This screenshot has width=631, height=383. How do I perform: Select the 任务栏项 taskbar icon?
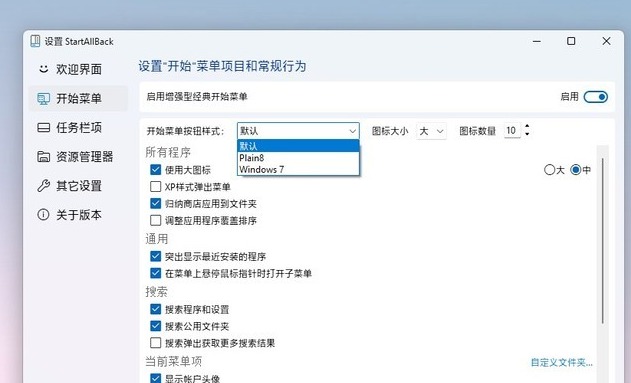click(43, 128)
